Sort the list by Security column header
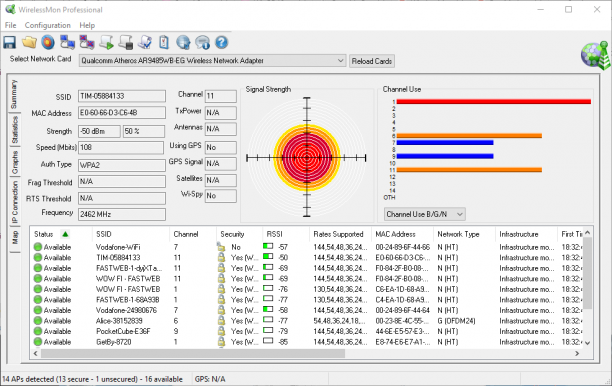 tap(239, 234)
